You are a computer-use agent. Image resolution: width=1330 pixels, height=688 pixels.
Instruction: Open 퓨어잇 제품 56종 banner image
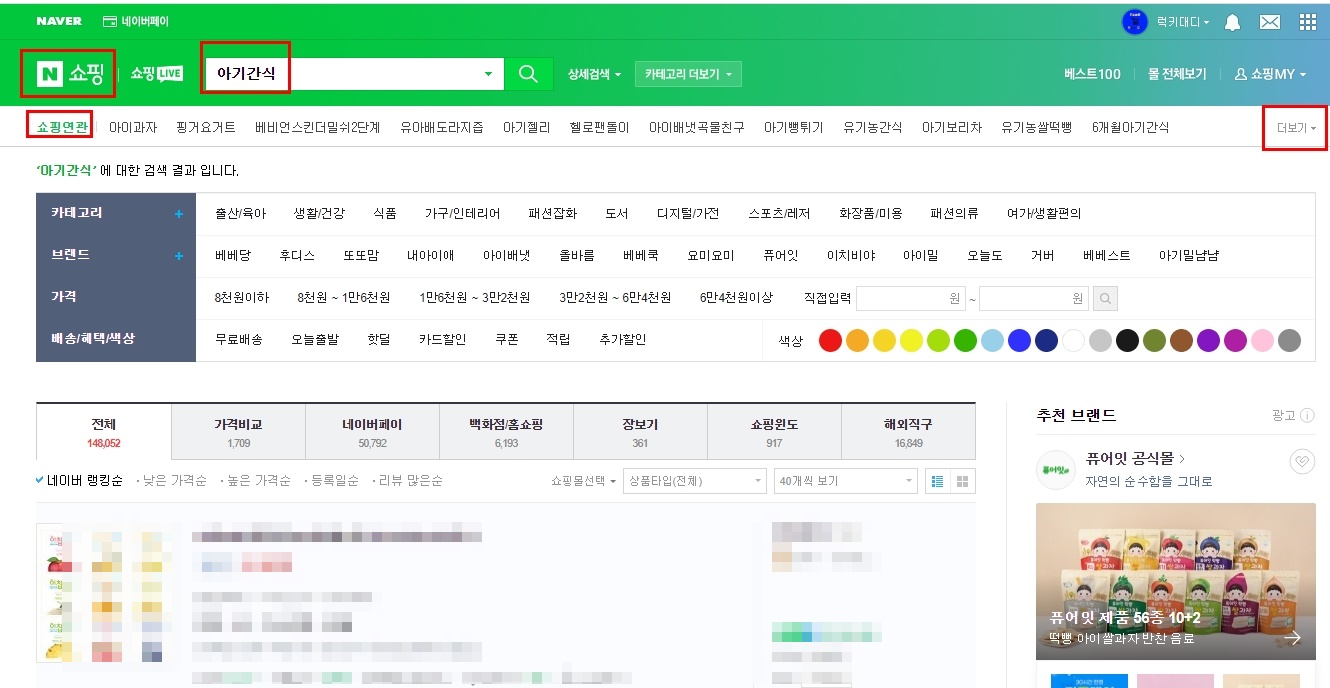tap(1176, 581)
